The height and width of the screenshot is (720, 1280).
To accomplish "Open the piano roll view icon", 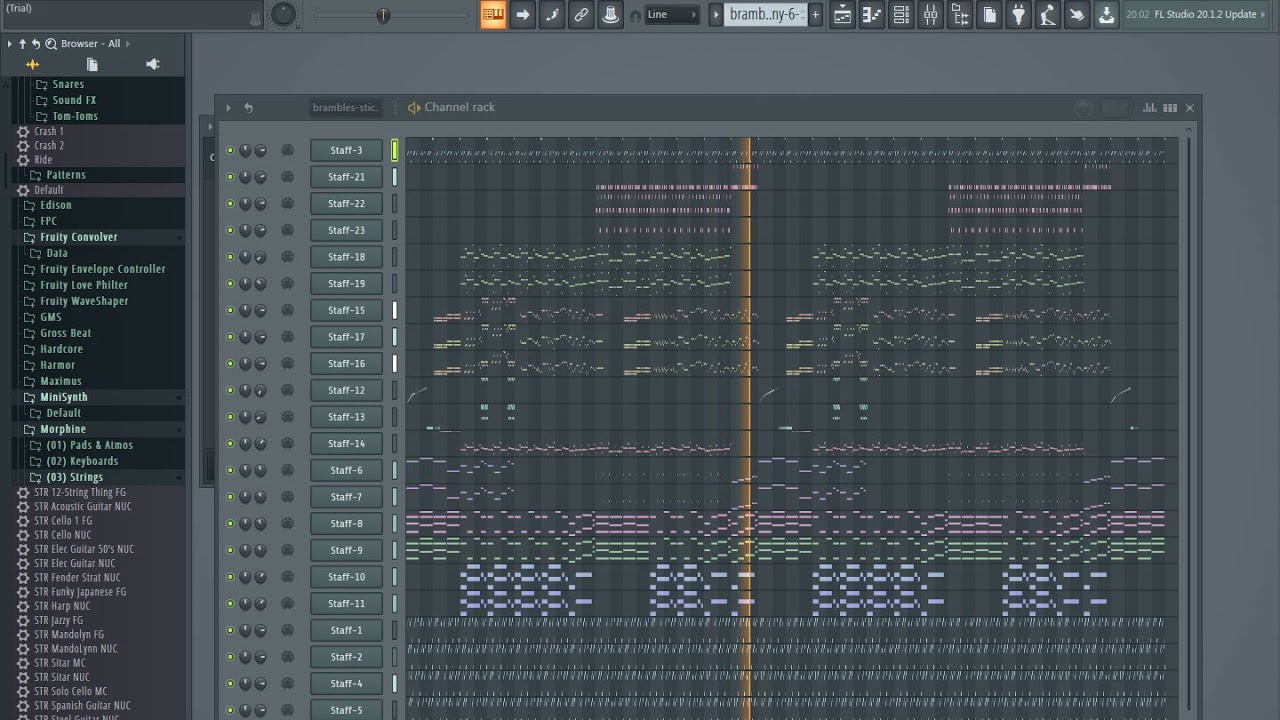I will click(872, 14).
